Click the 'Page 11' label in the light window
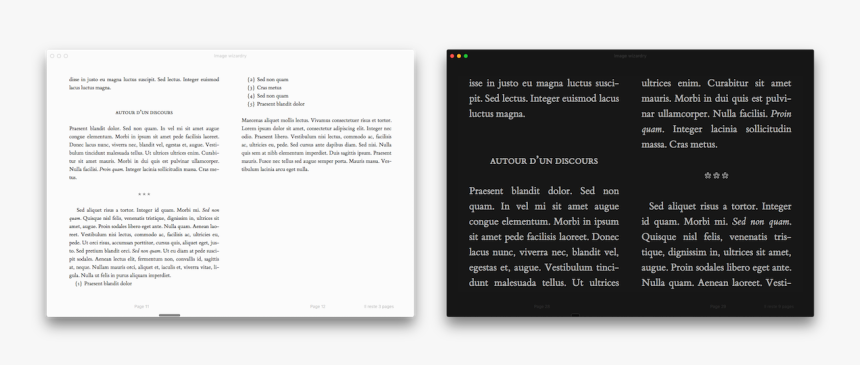The image size is (860, 365). (142, 306)
